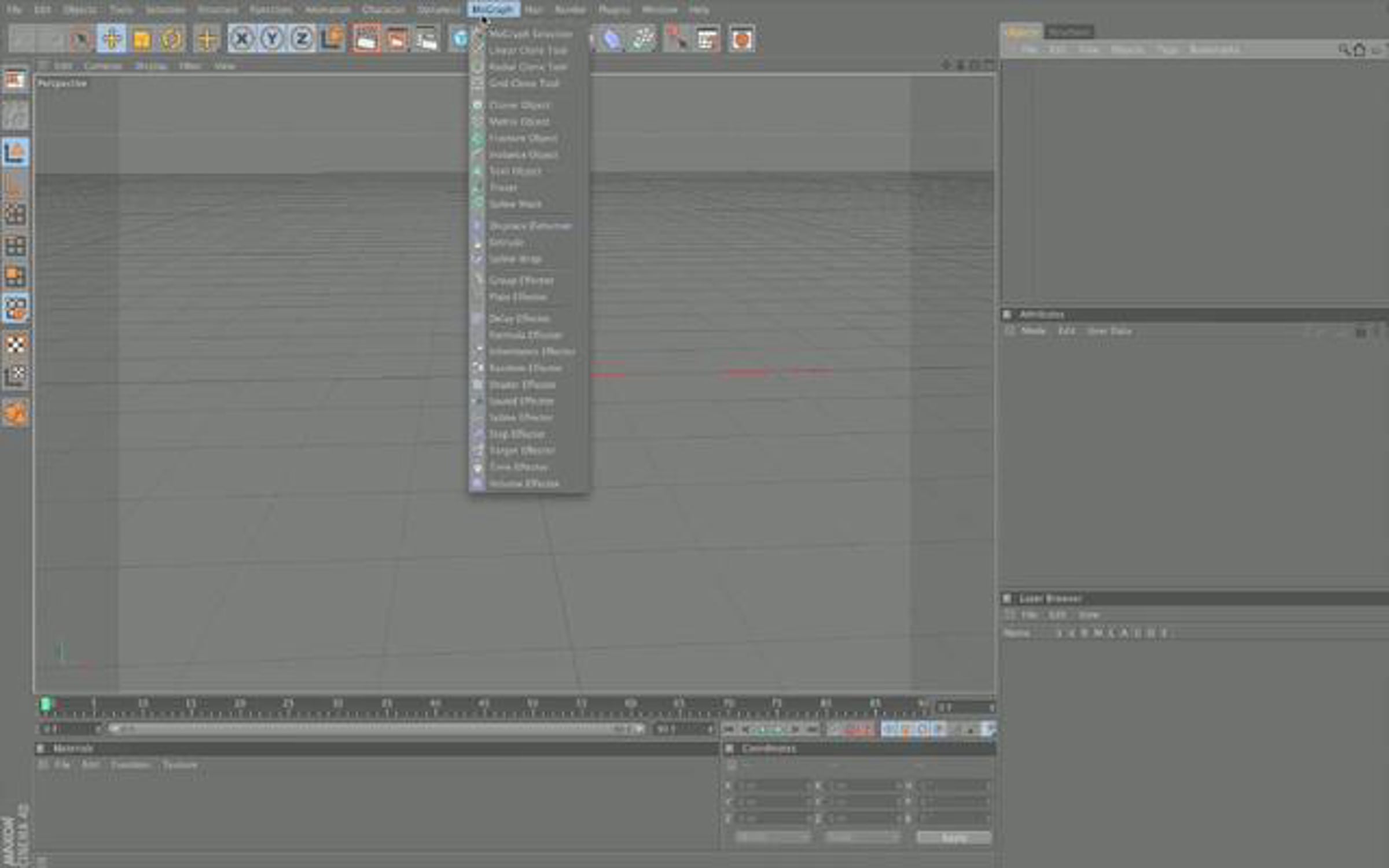Select Step Effector in menu

coord(529,434)
